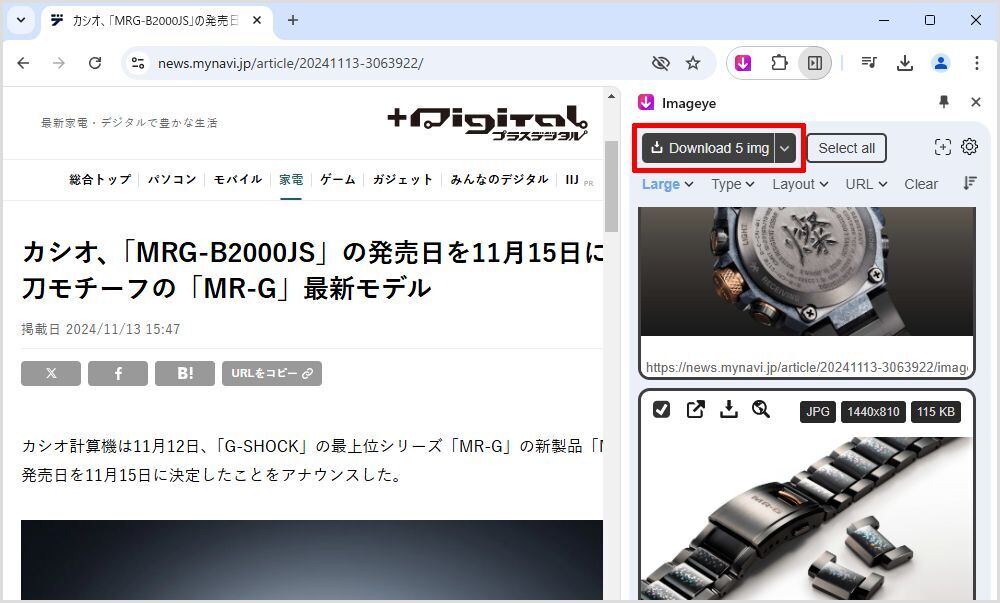Open the ガジェット nav item
1000x603 pixels.
[x=403, y=180]
